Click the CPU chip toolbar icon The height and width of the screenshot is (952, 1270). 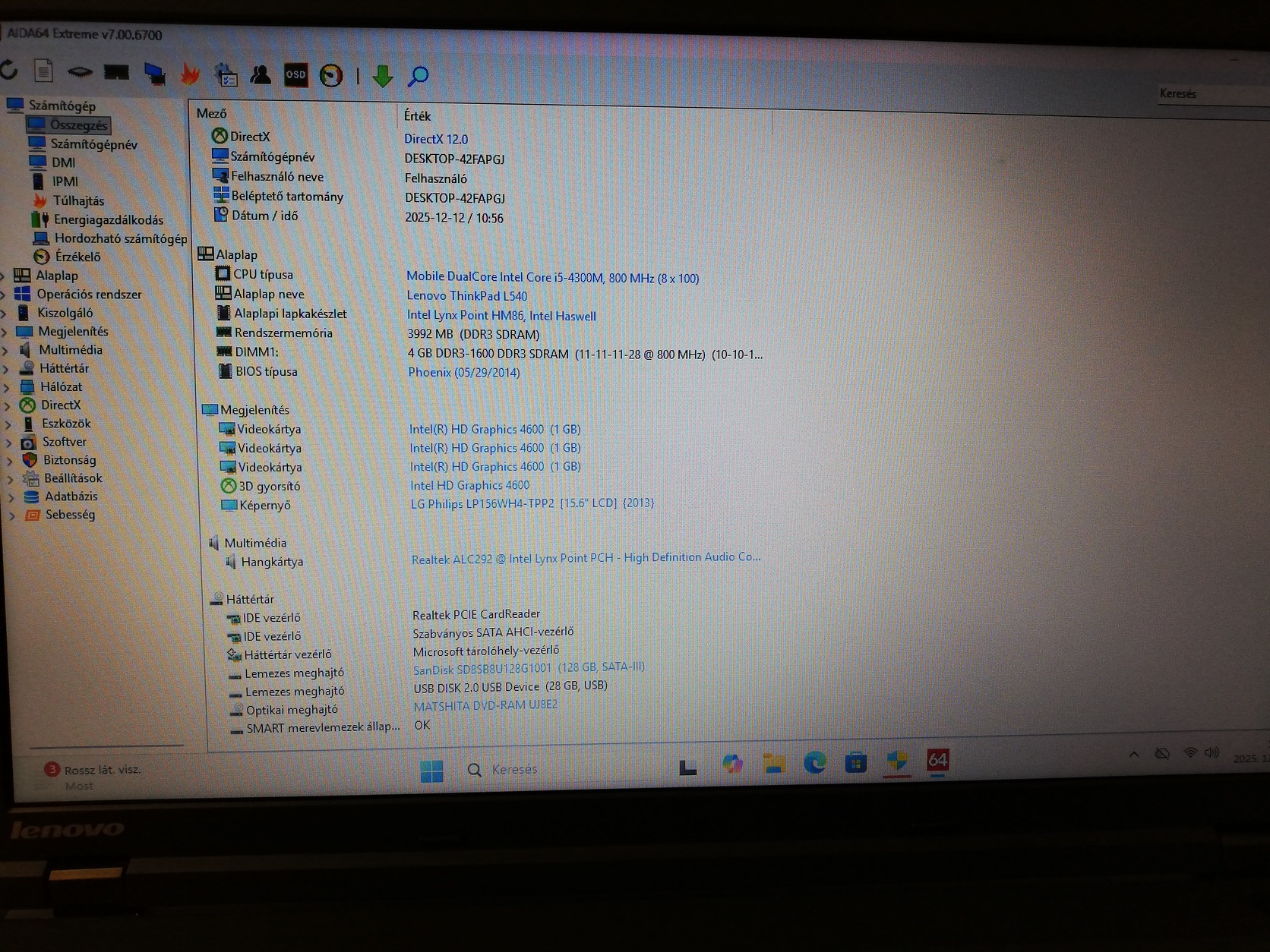tap(79, 72)
